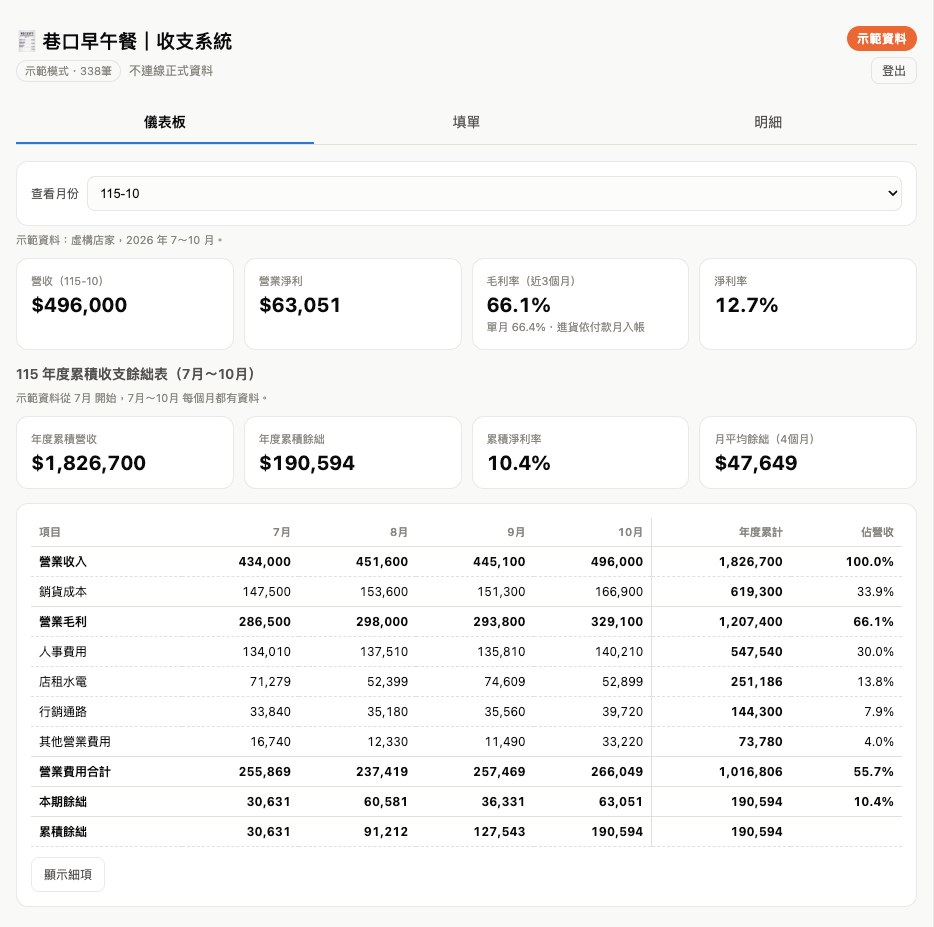
Task: Click the 434,000 cell in 營業收入 row
Action: [x=264, y=562]
